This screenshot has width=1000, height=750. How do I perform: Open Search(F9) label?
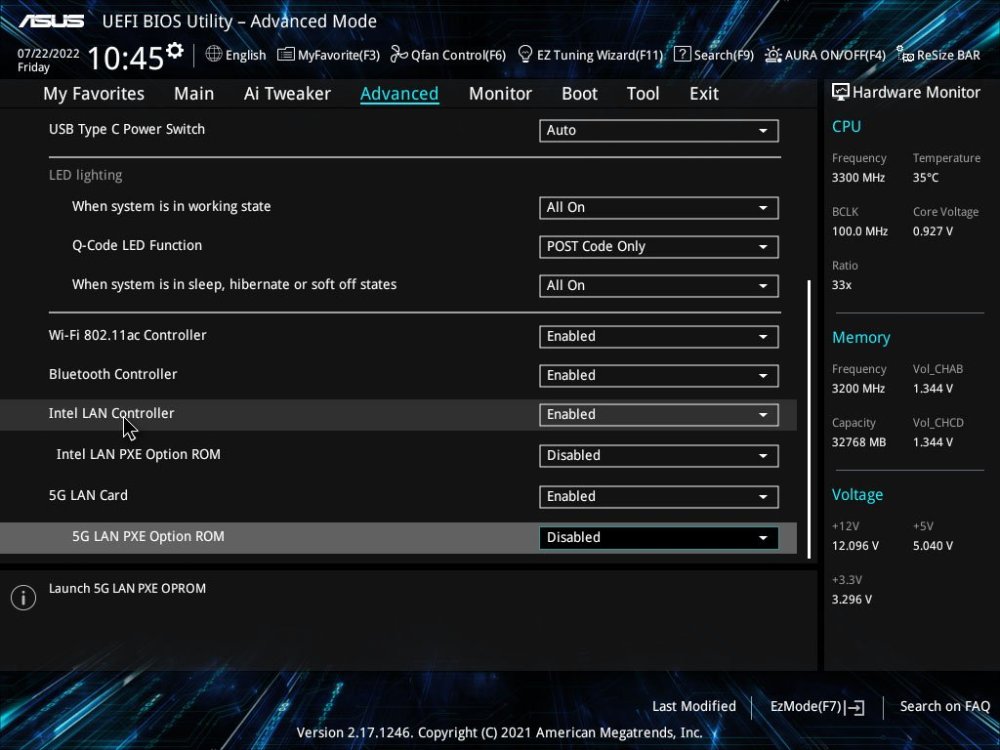724,55
